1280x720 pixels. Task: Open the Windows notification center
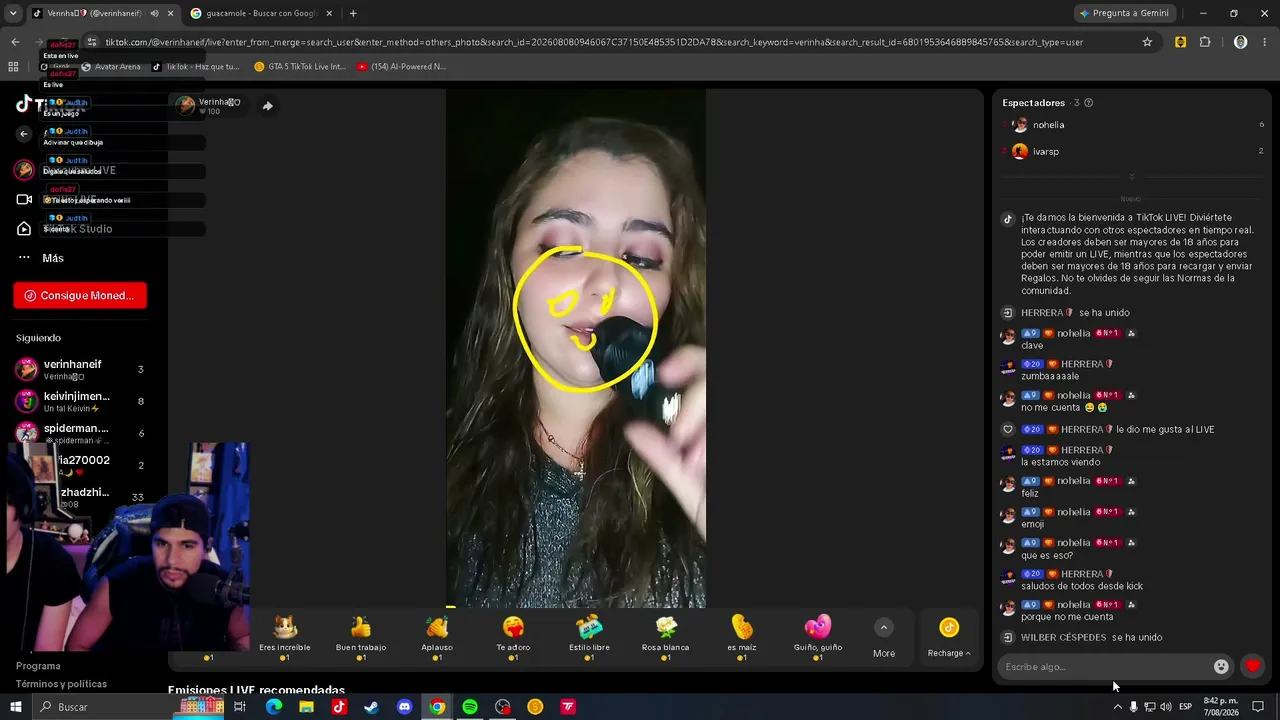click(x=1258, y=707)
